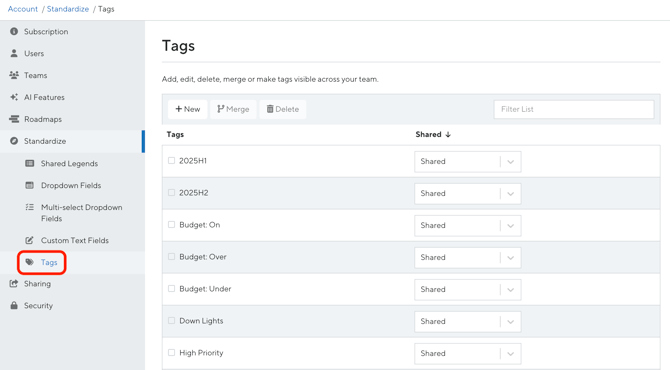Tick the checkbox for 2025H1 tag
Viewport: 670px width, 370px height.
click(171, 161)
